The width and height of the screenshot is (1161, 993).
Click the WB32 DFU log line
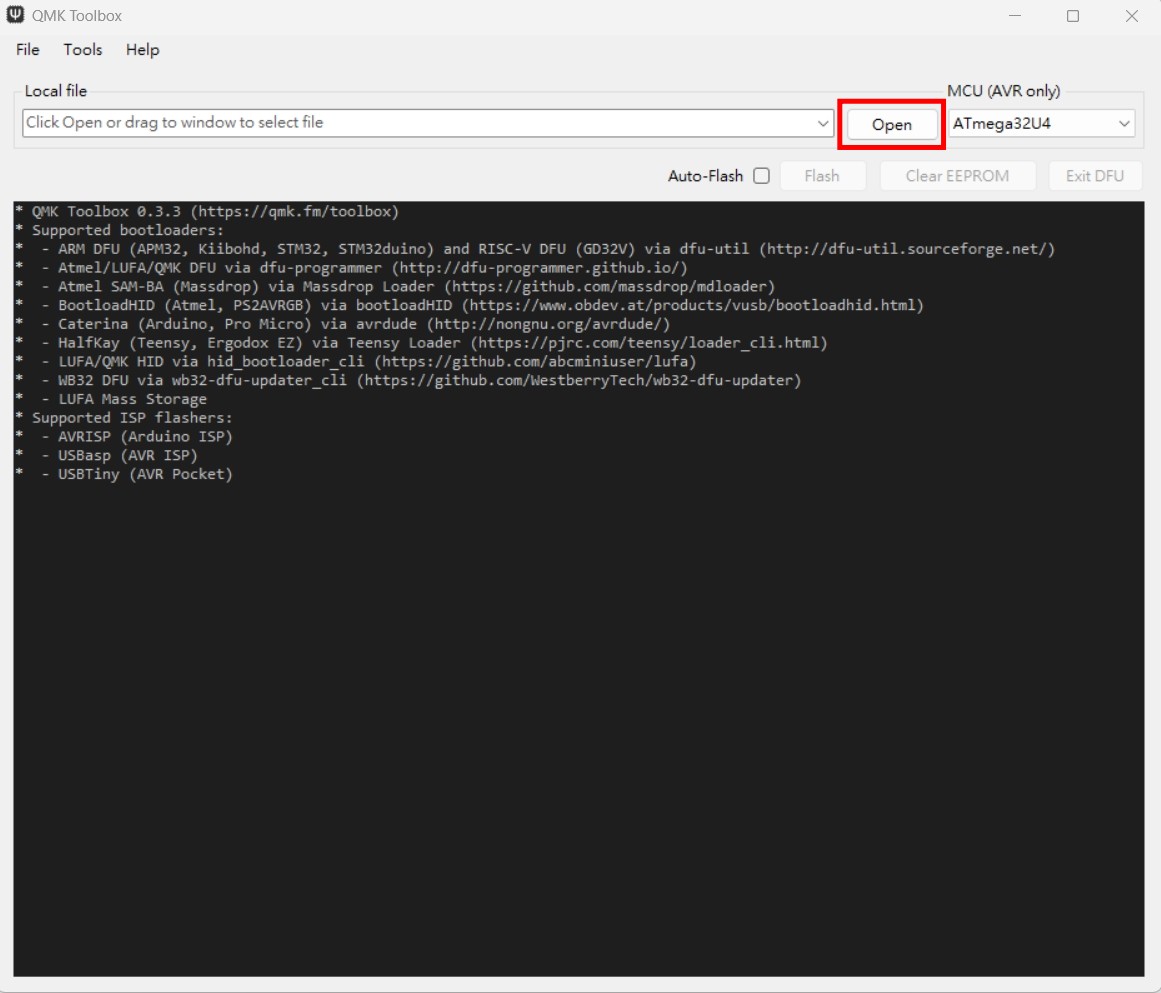point(409,380)
